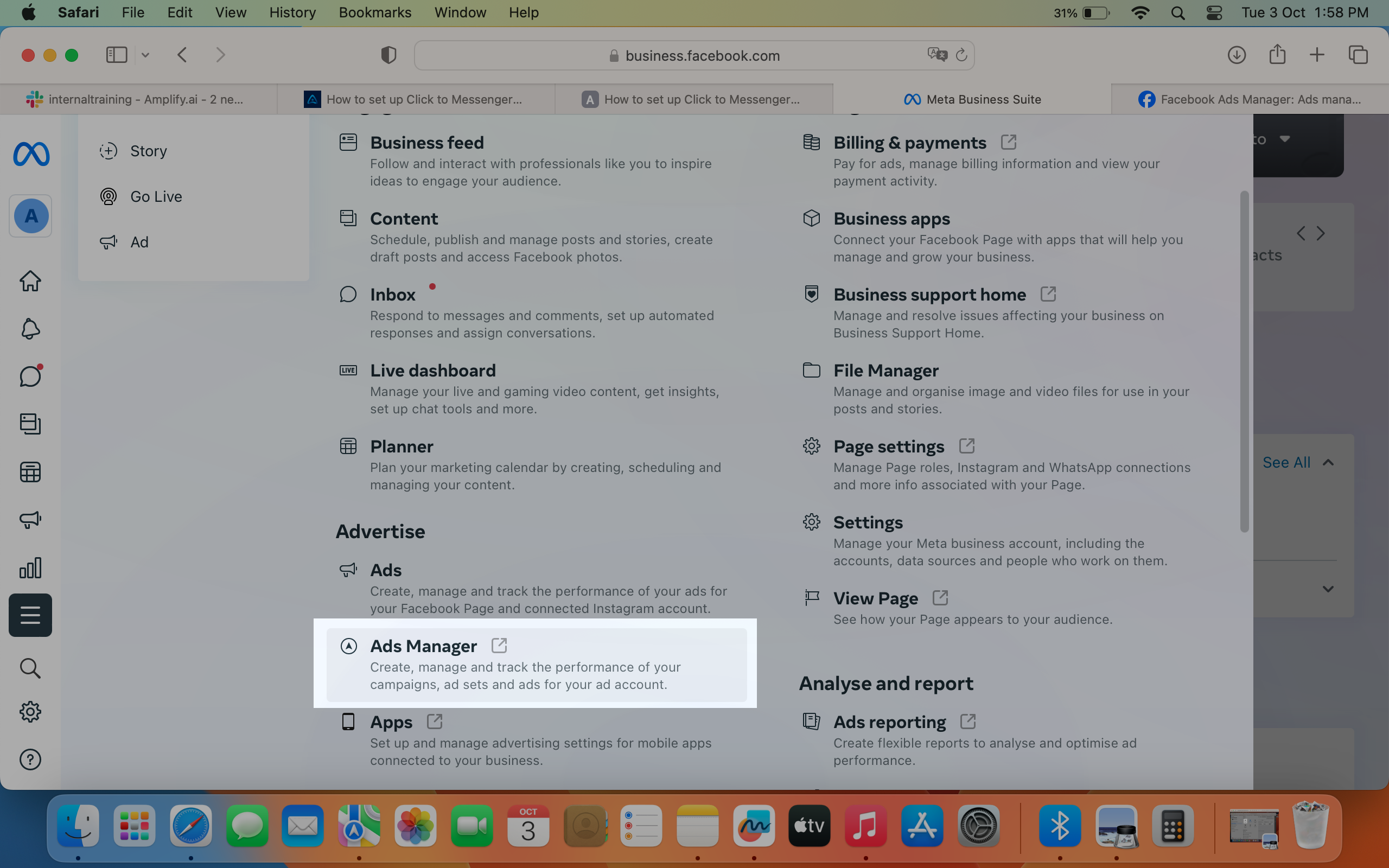Open Insights bar chart icon in sidebar
Image resolution: width=1389 pixels, height=868 pixels.
(30, 567)
